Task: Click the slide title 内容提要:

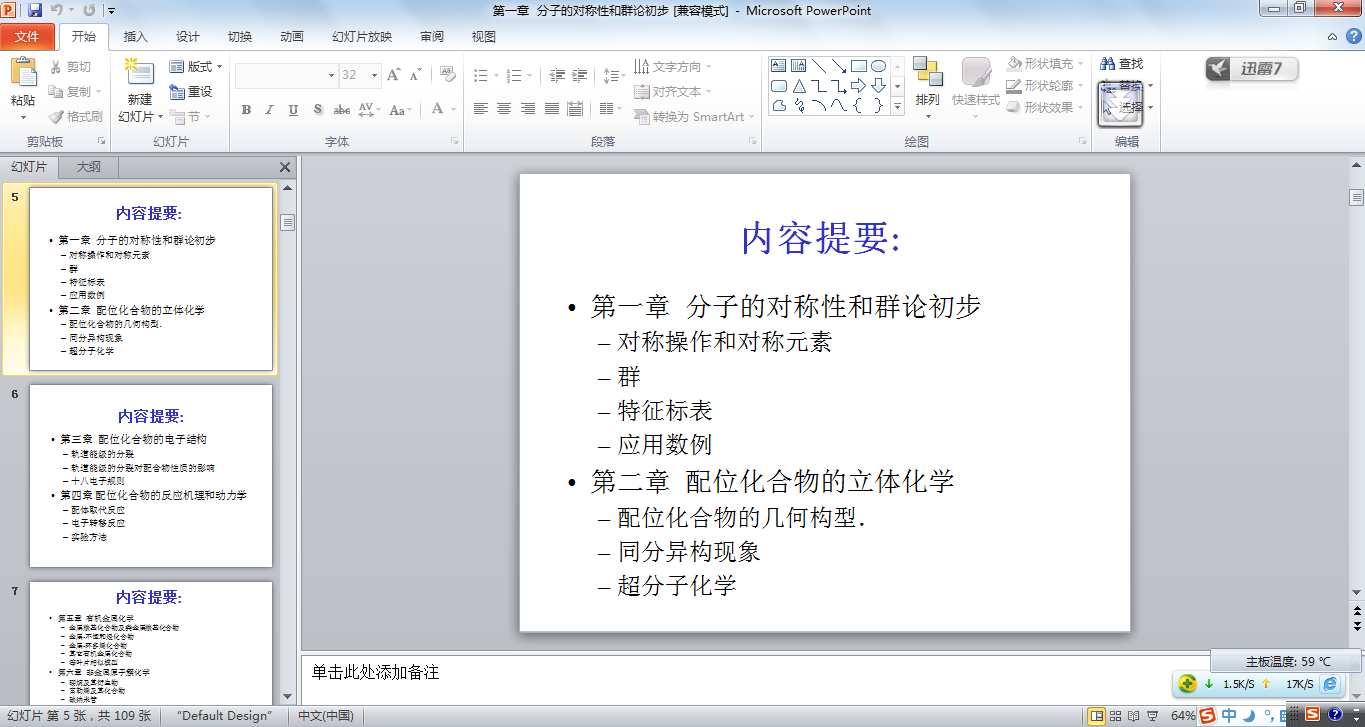Action: (x=822, y=239)
